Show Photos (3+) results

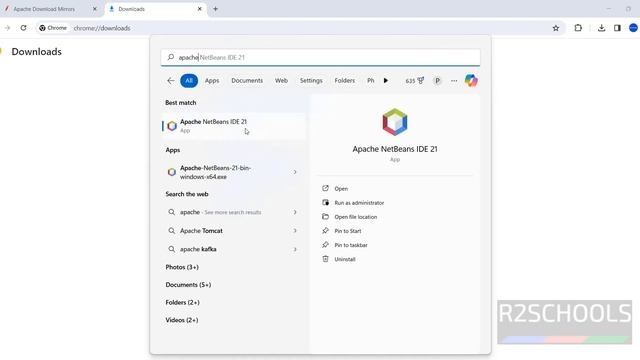182,267
